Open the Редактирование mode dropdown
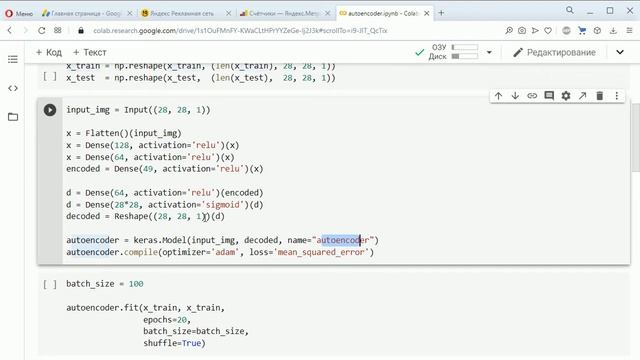The height and width of the screenshot is (360, 640). [554, 53]
